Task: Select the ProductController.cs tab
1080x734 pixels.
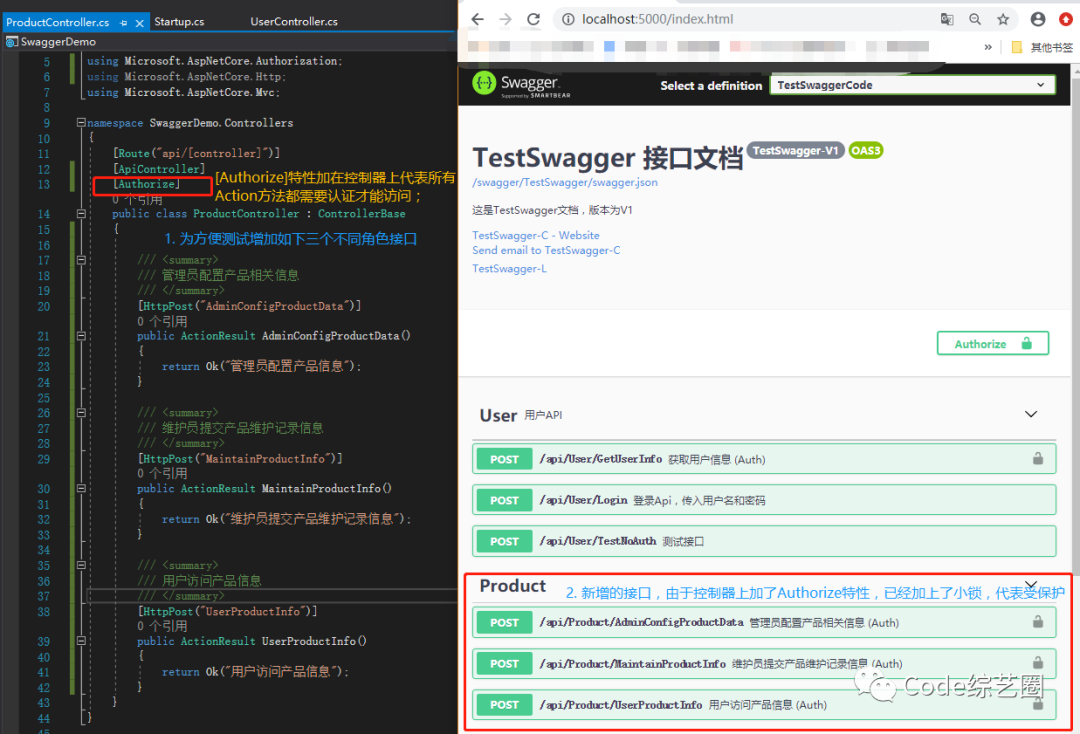Action: (x=58, y=22)
